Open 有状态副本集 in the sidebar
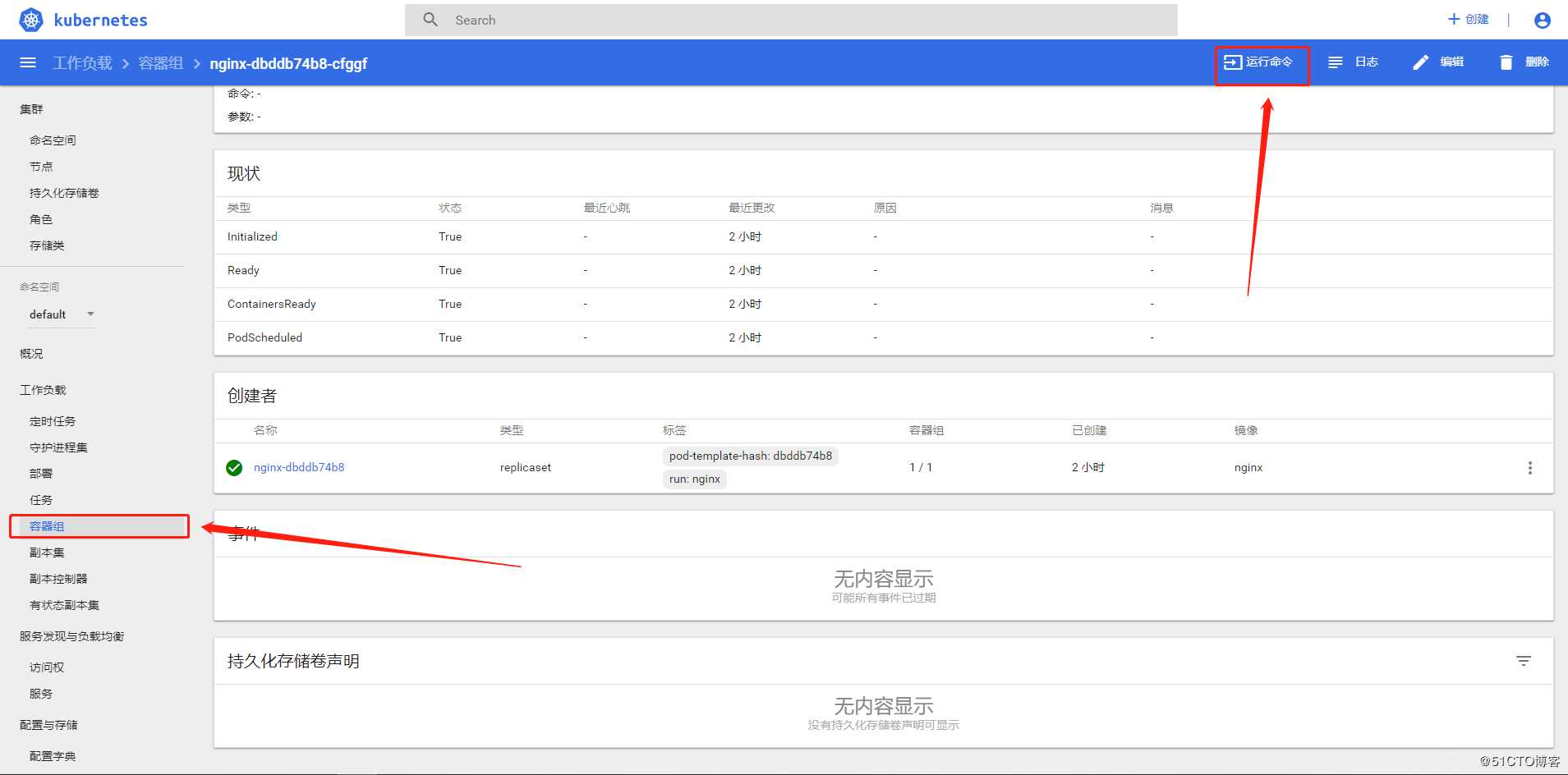Viewport: 1568px width, 775px height. tap(64, 605)
